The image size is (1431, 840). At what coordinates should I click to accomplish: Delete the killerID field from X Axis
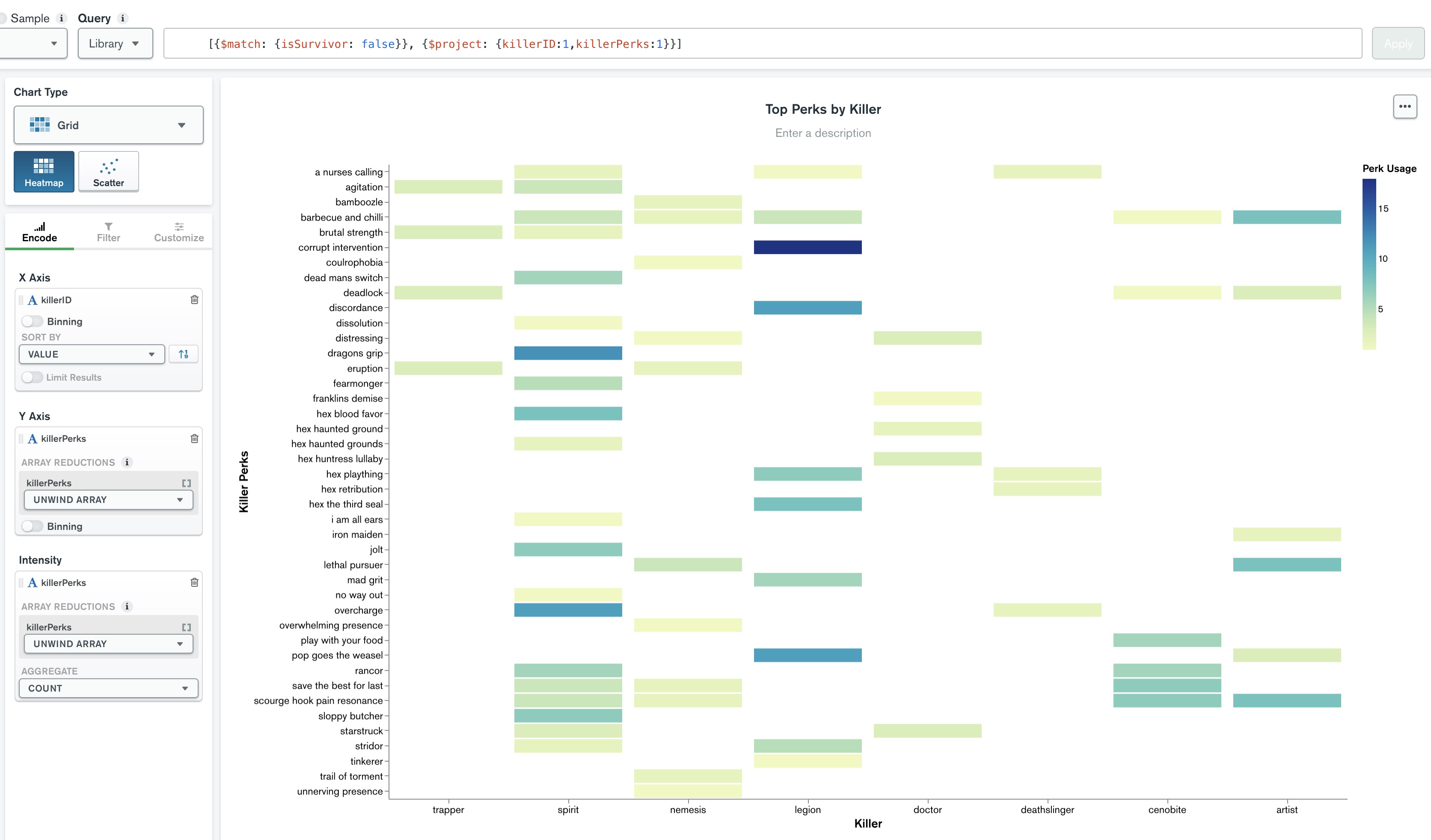(x=194, y=300)
